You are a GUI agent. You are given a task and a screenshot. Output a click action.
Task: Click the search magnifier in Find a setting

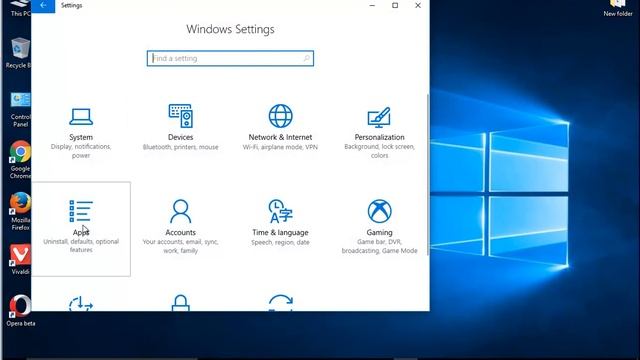click(x=306, y=58)
